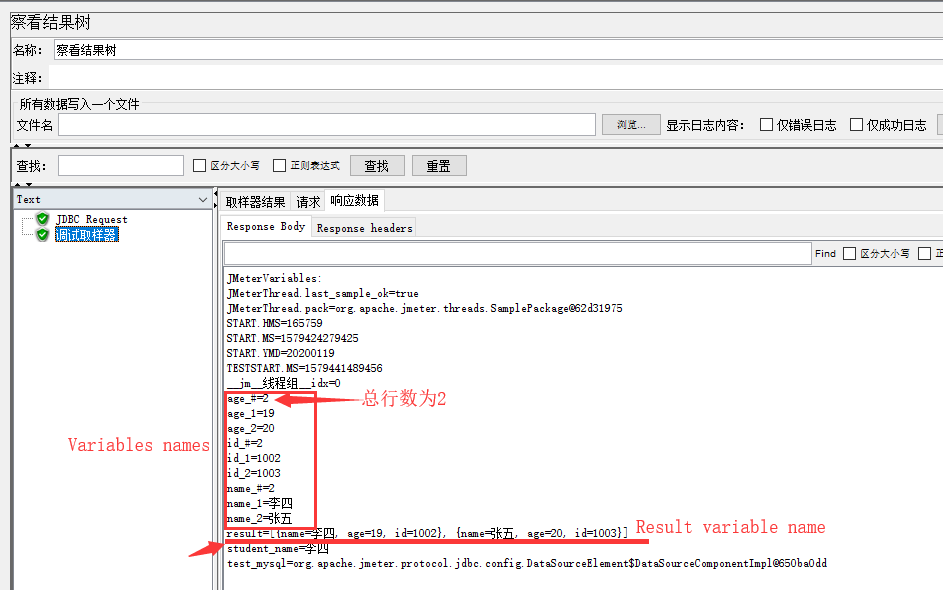Open the Response headers tab
Image resolution: width=943 pixels, height=590 pixels.
point(364,228)
